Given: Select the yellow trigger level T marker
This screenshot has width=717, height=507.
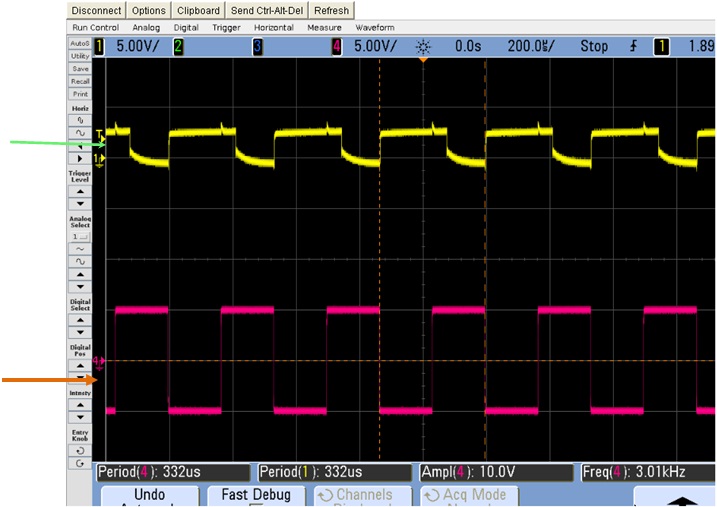Looking at the screenshot, I should (101, 135).
